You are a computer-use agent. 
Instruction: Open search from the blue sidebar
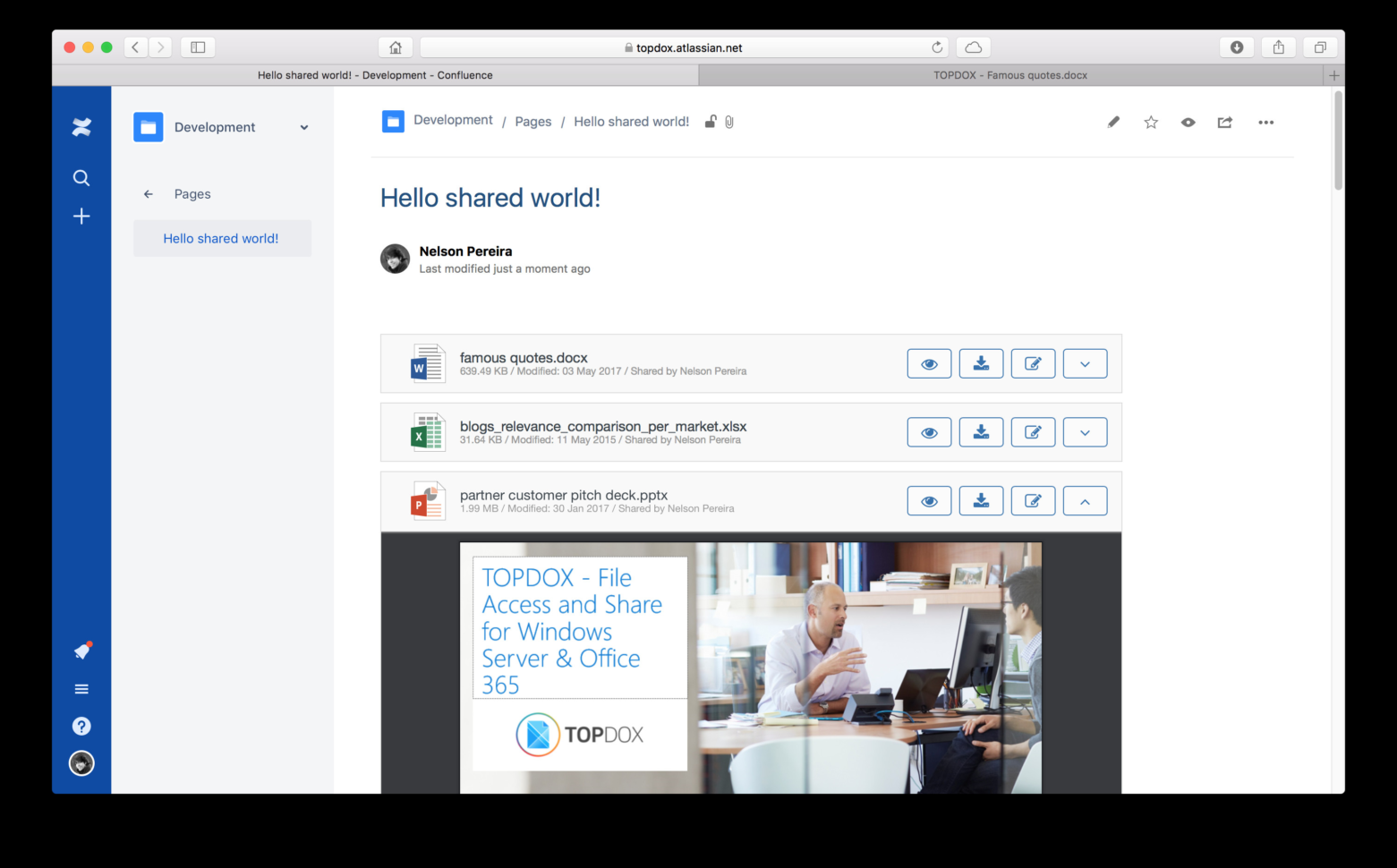[x=81, y=178]
